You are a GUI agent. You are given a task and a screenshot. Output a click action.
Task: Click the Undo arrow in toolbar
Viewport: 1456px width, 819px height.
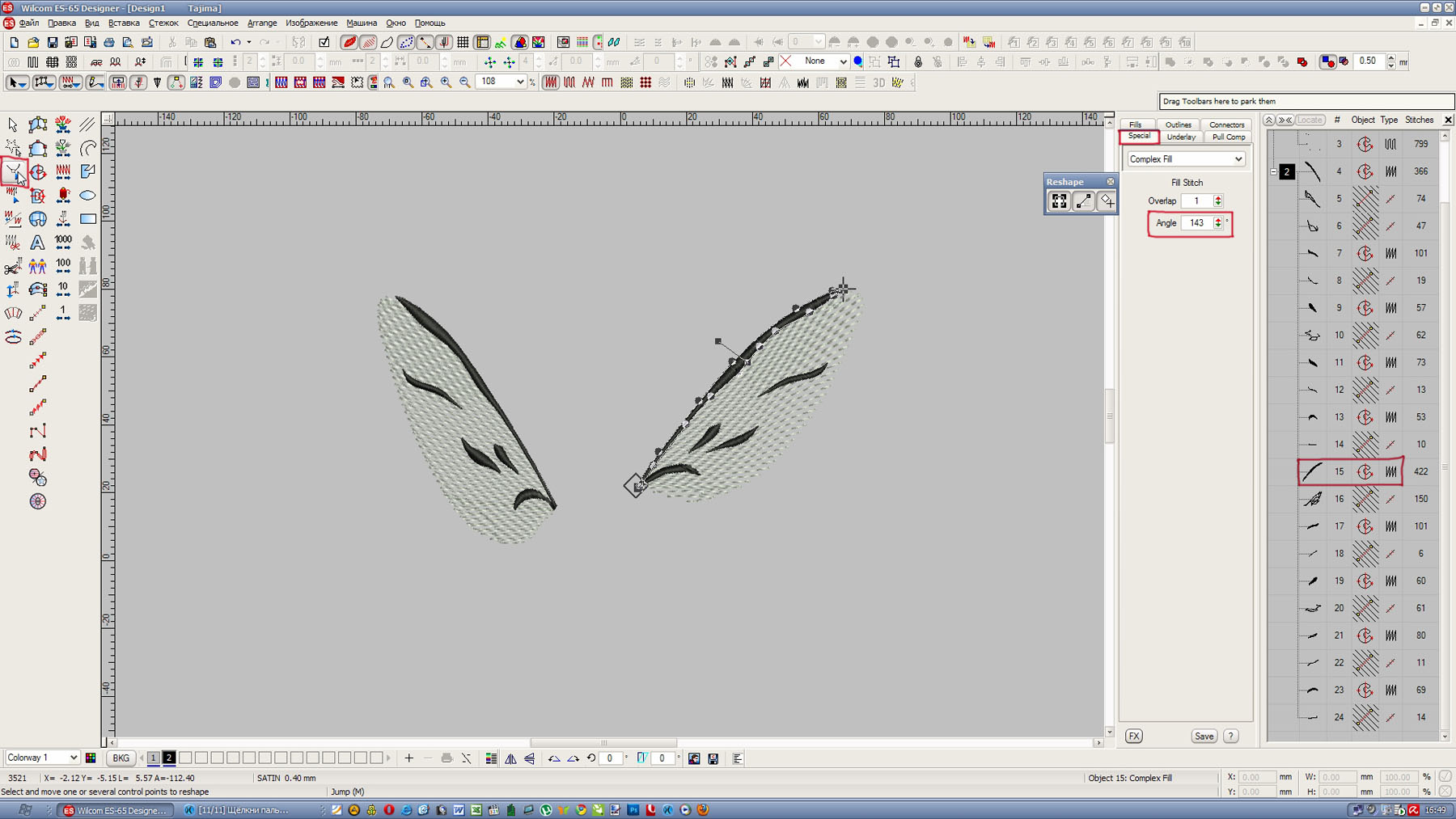tap(235, 42)
